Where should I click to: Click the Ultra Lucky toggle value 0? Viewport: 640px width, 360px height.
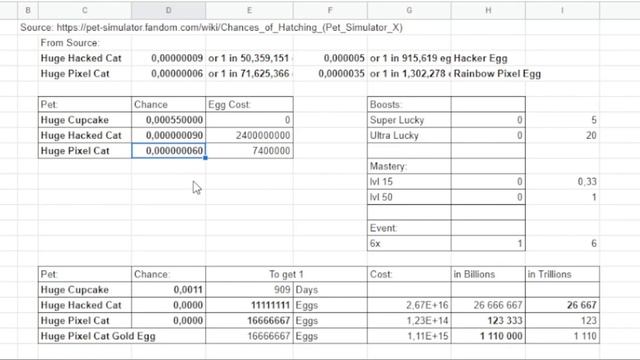(488, 136)
